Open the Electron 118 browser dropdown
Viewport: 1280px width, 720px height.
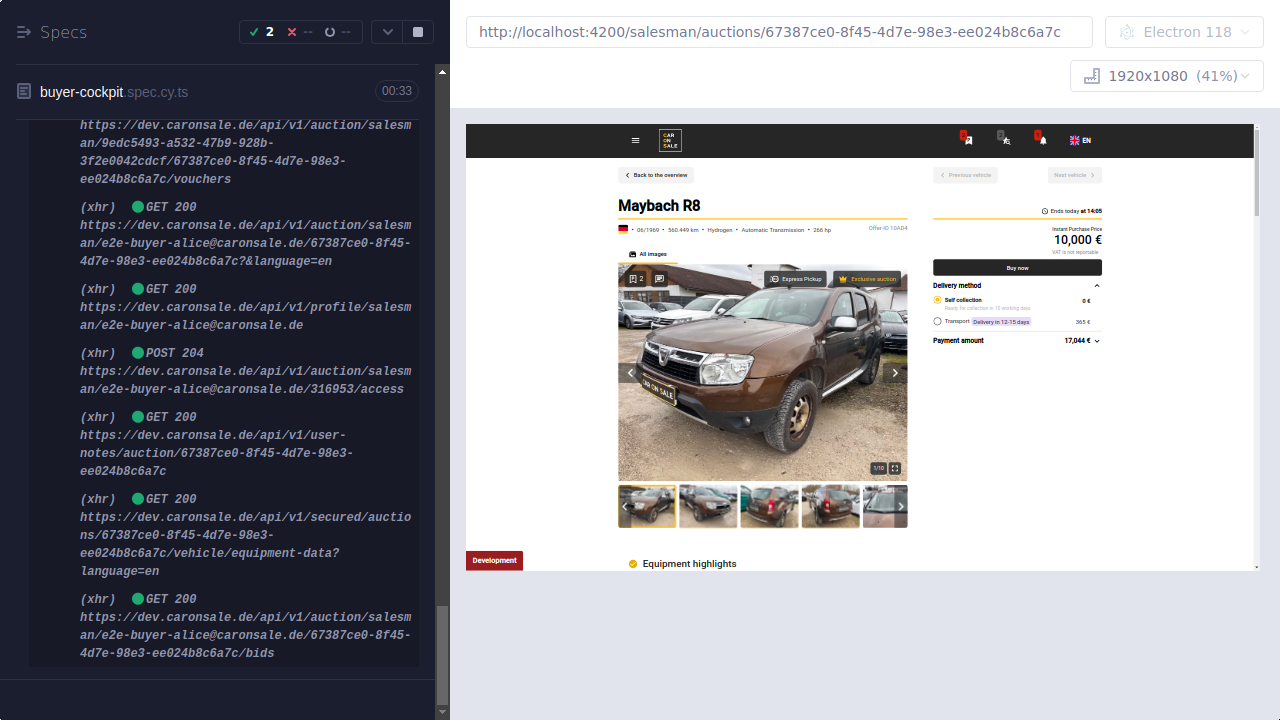pos(1184,31)
